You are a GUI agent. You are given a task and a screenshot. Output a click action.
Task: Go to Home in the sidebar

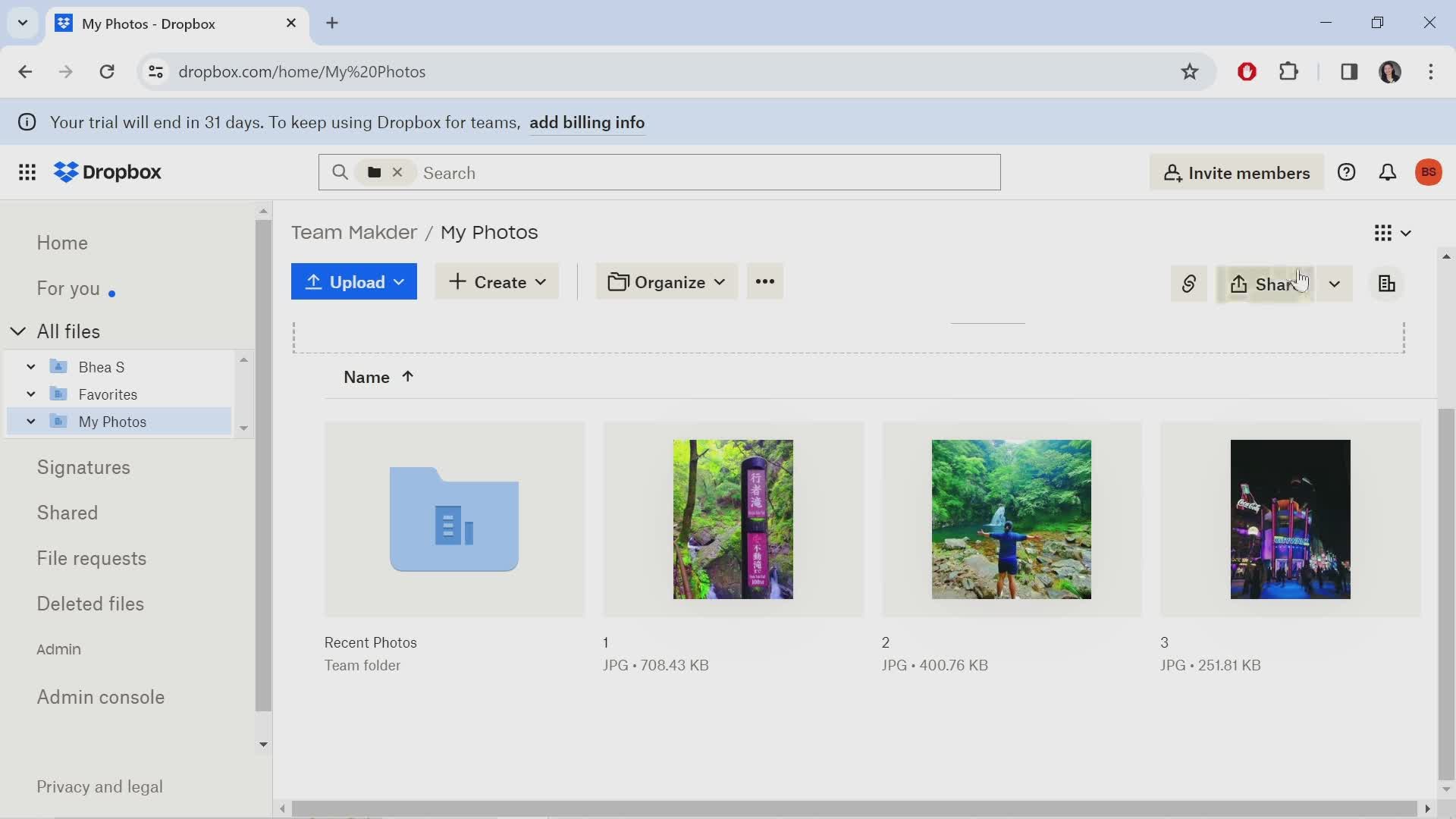tap(62, 243)
